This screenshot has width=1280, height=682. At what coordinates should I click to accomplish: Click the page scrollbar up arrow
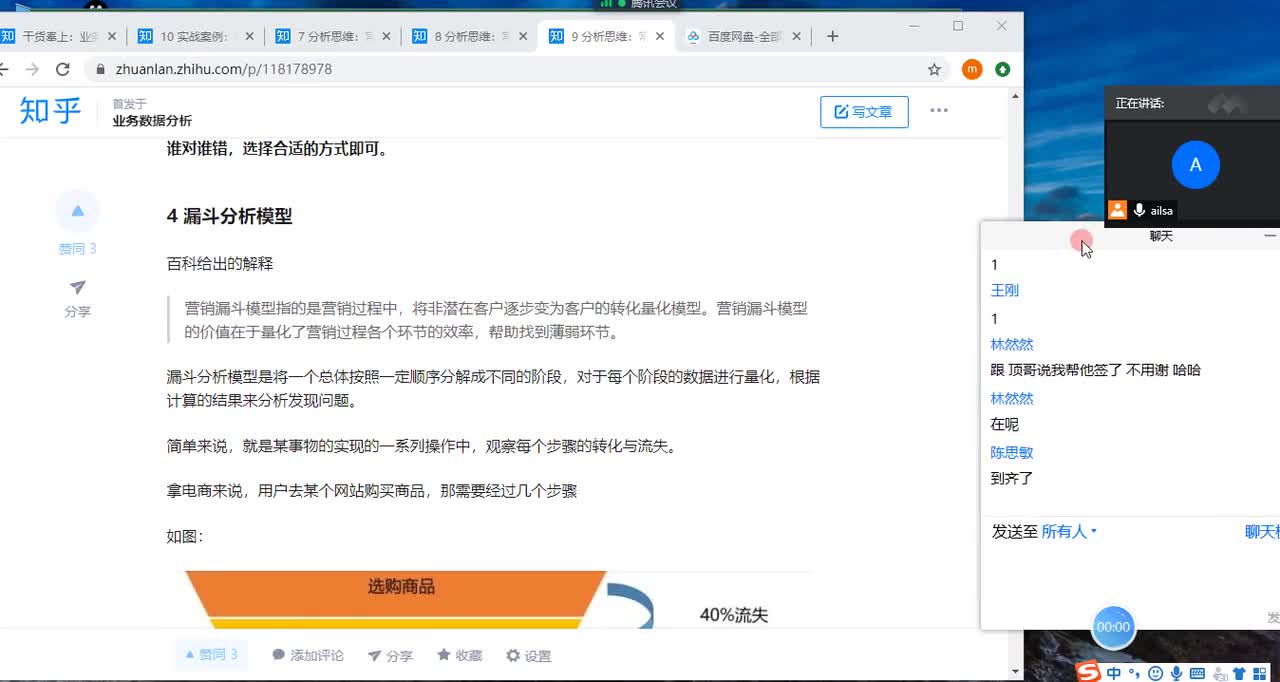pyautogui.click(x=1016, y=96)
